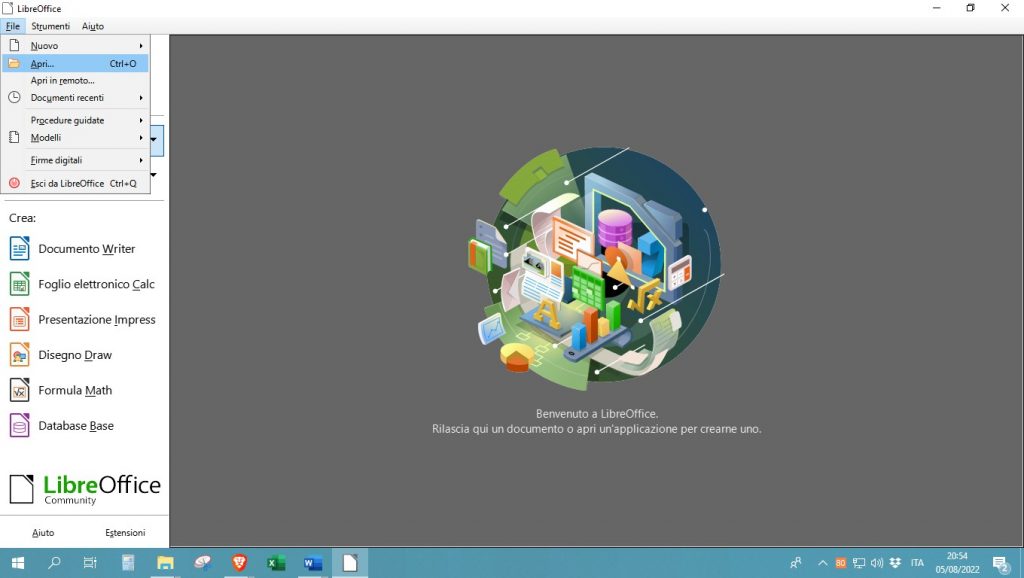Click the Formula Math icon

[19, 390]
